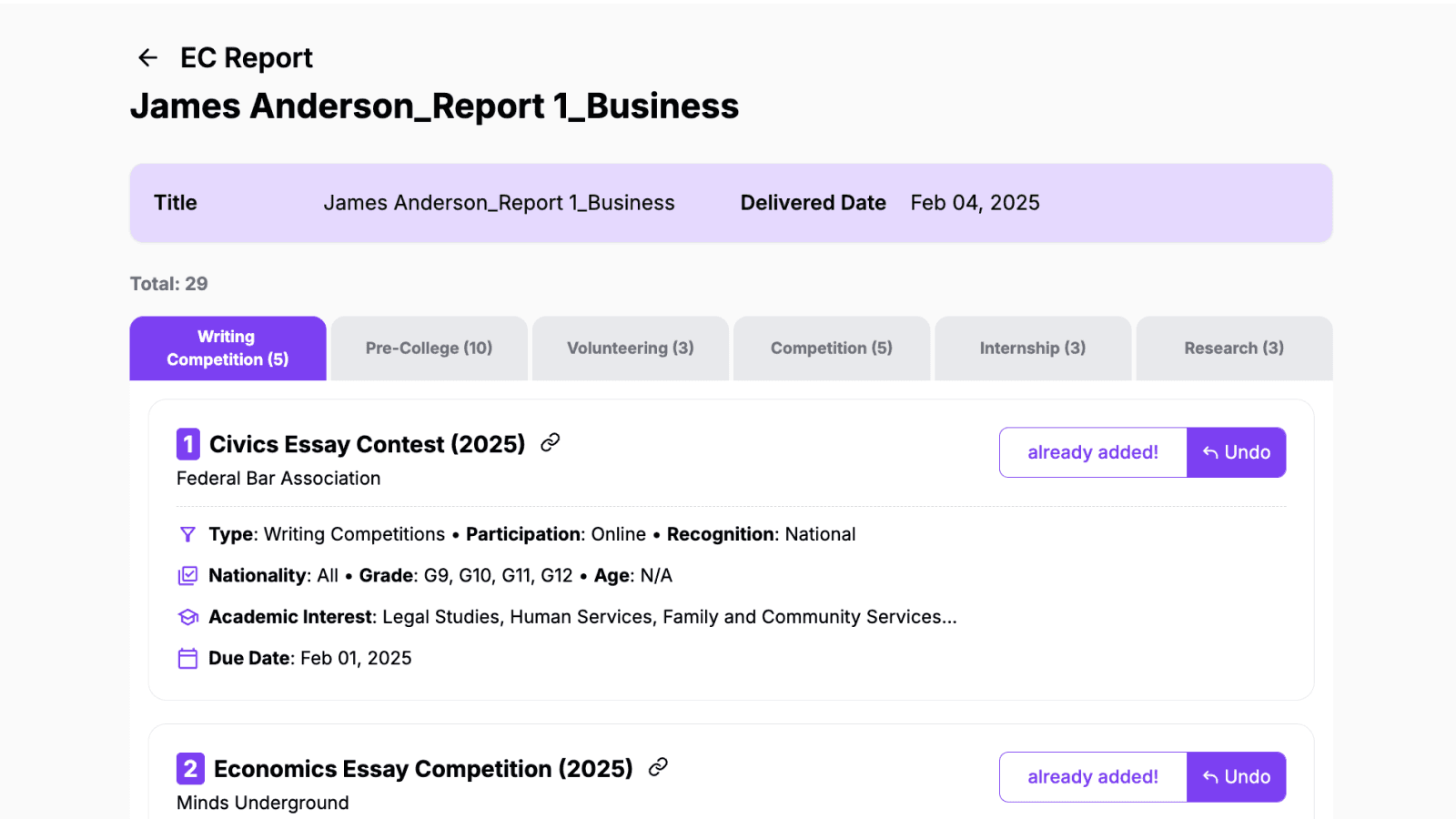View the Internship tab

(1033, 348)
